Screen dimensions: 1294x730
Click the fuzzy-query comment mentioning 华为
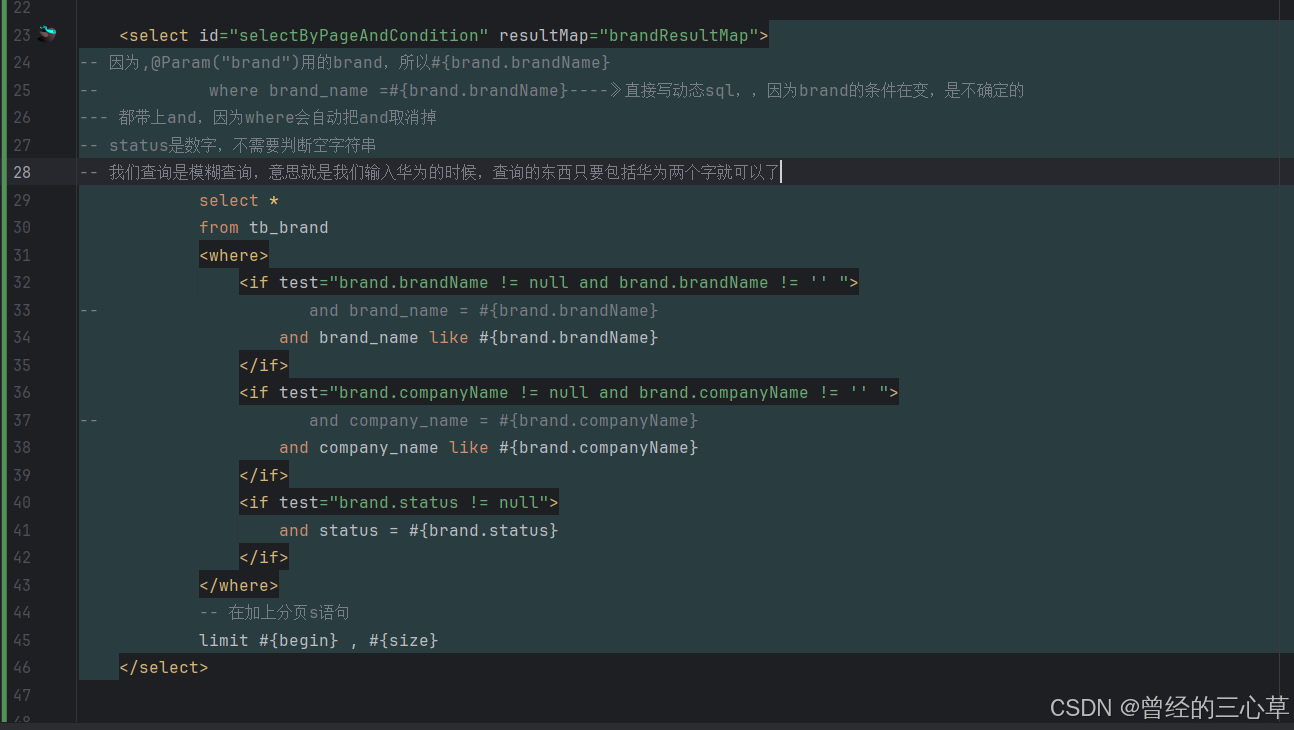(430, 173)
